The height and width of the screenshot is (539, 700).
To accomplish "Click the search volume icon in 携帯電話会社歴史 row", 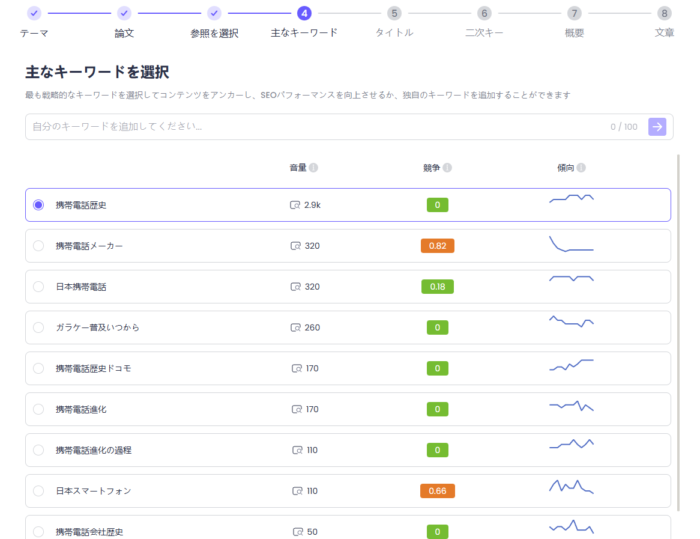I will click(298, 532).
